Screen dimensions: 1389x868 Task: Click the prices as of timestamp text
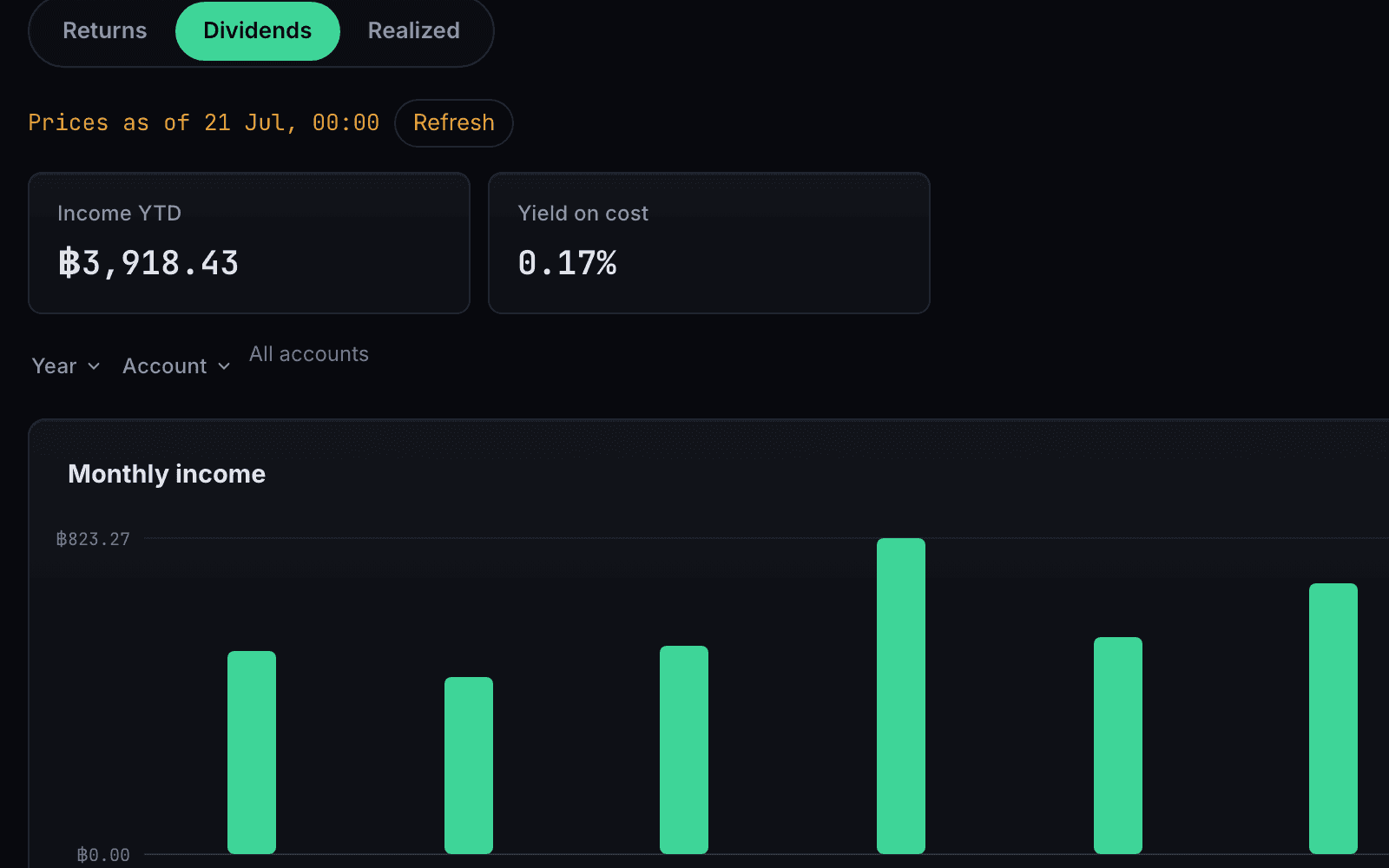[204, 123]
